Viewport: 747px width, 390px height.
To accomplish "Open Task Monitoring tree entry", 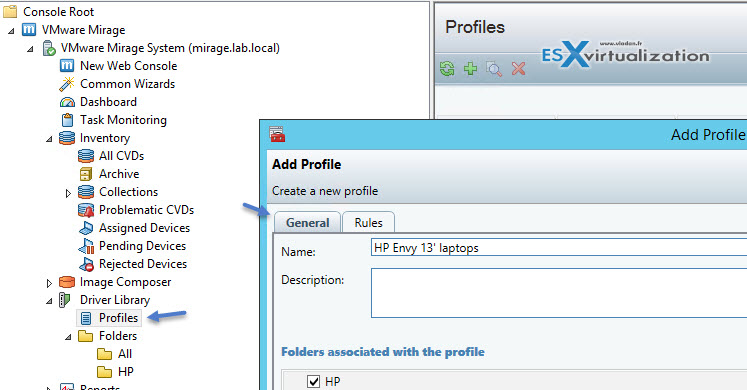I will [x=123, y=120].
